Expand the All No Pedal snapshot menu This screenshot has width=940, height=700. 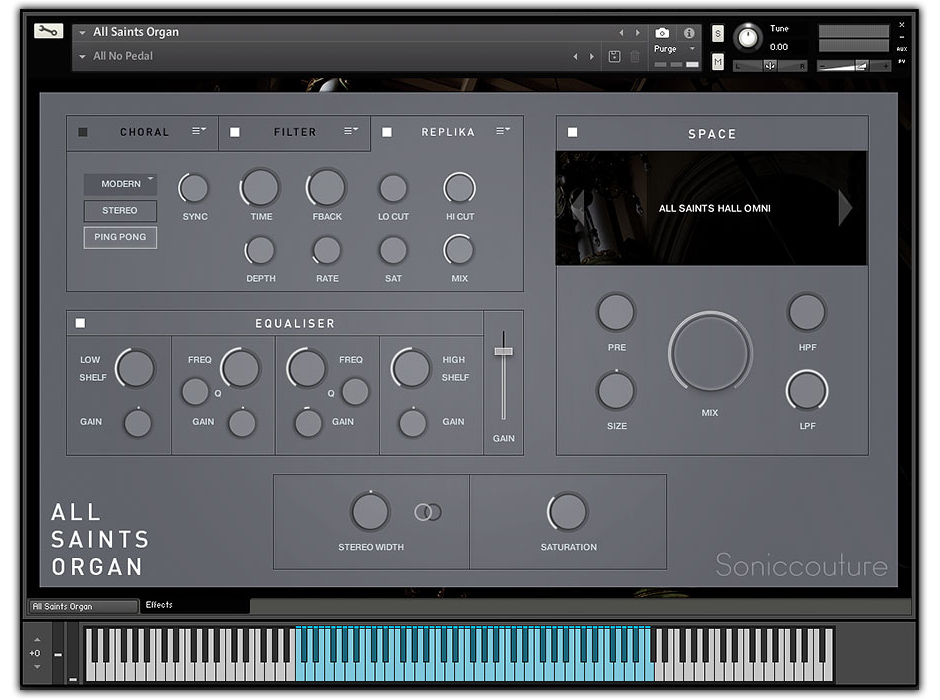tap(82, 57)
